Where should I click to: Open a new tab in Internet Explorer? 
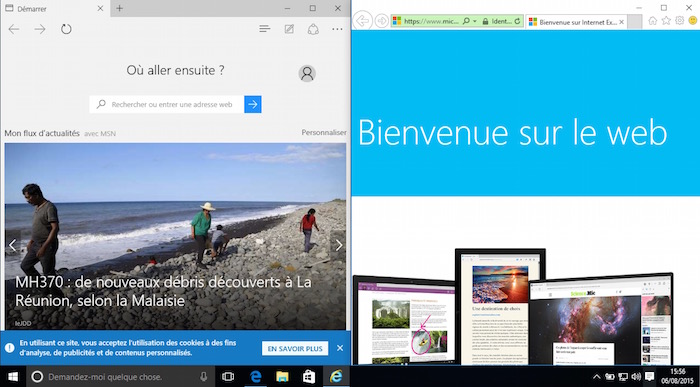click(x=635, y=22)
